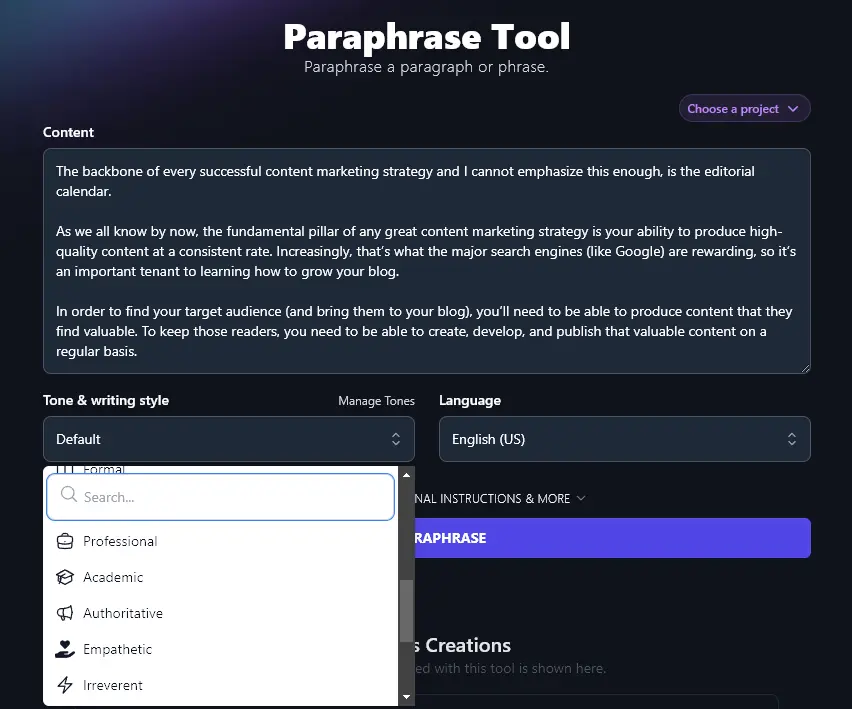Click the Authoritative megaphone icon

(x=63, y=613)
